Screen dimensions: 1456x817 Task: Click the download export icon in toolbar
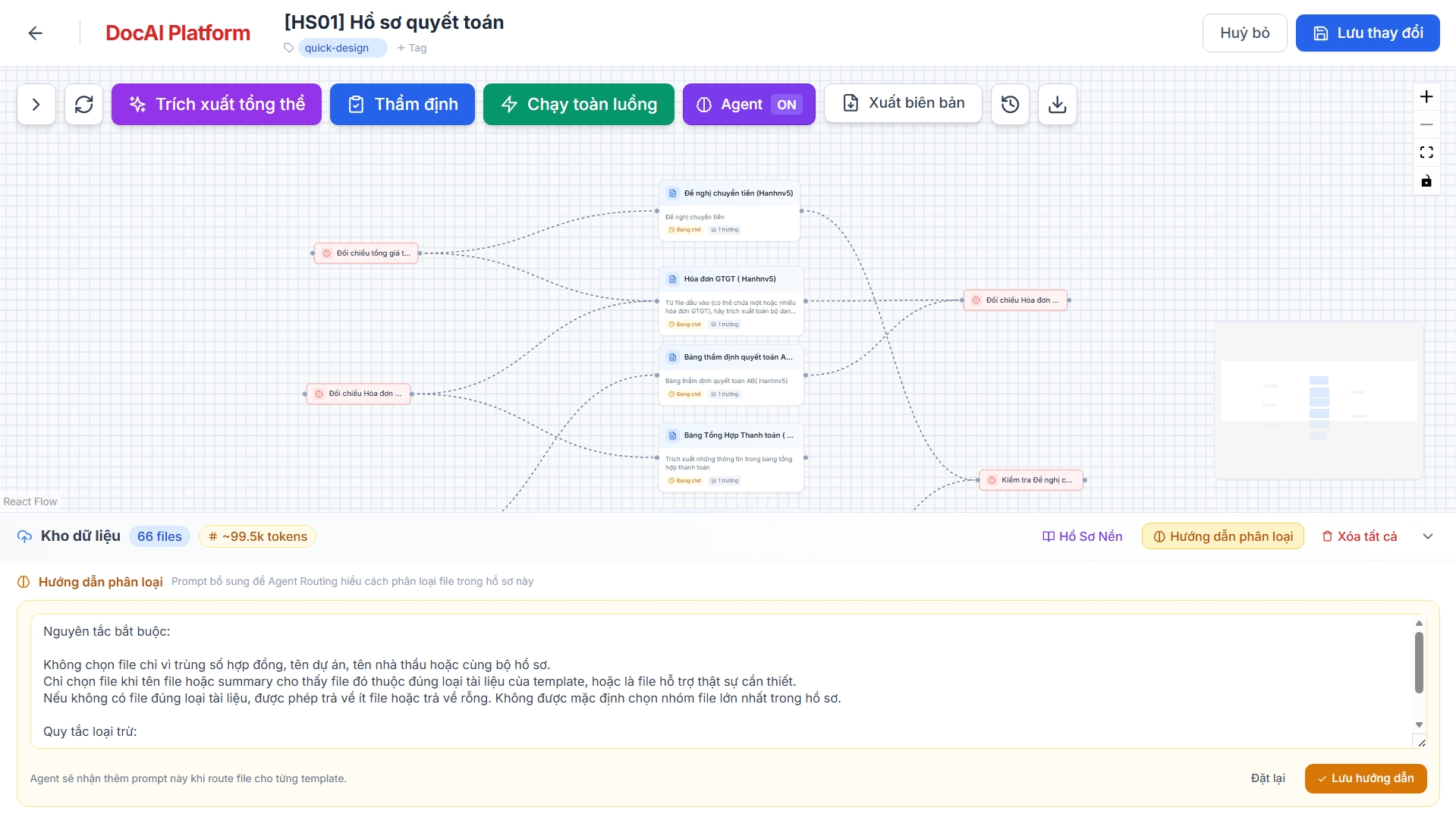coord(1057,104)
